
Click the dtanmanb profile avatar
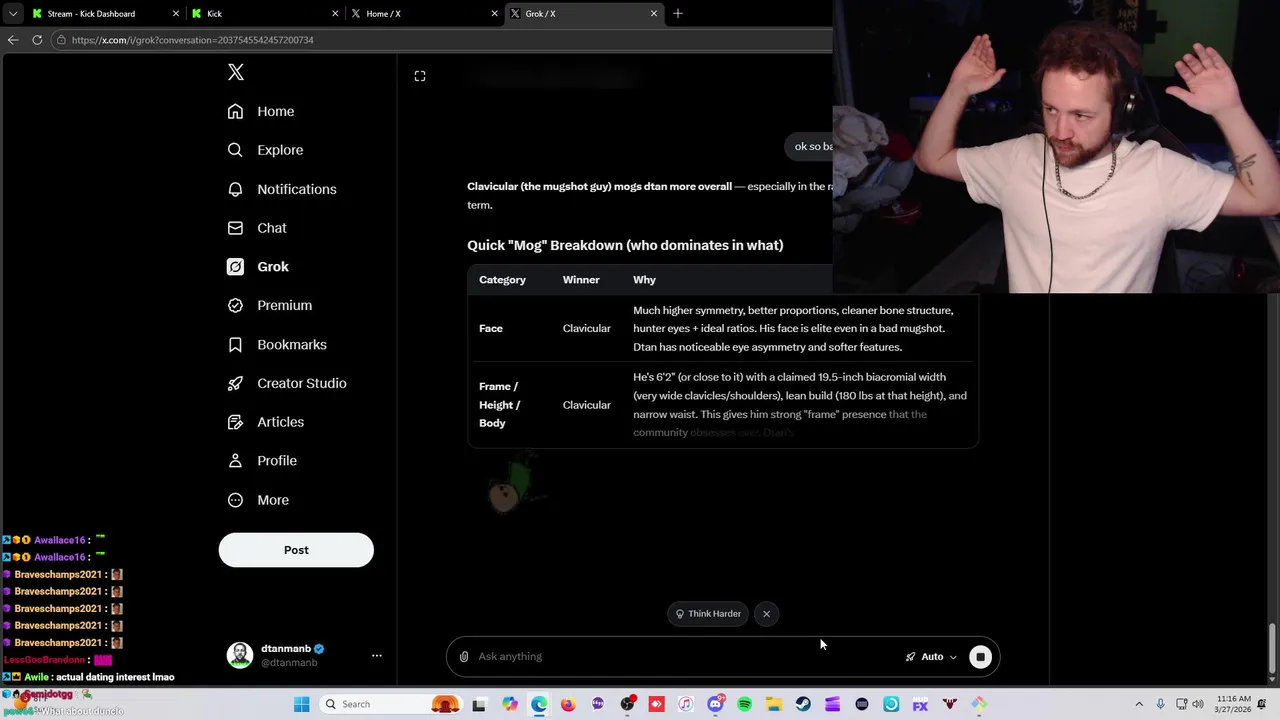tap(240, 655)
